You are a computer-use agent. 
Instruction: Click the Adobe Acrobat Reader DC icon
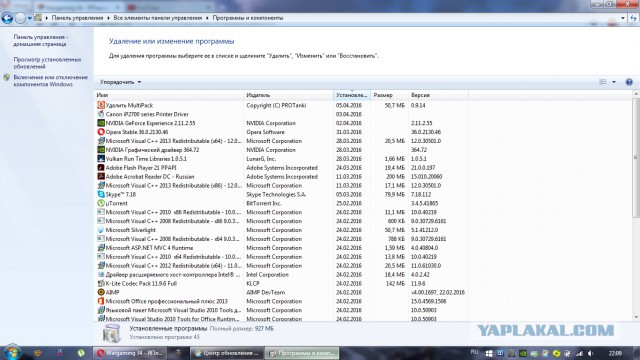101,176
